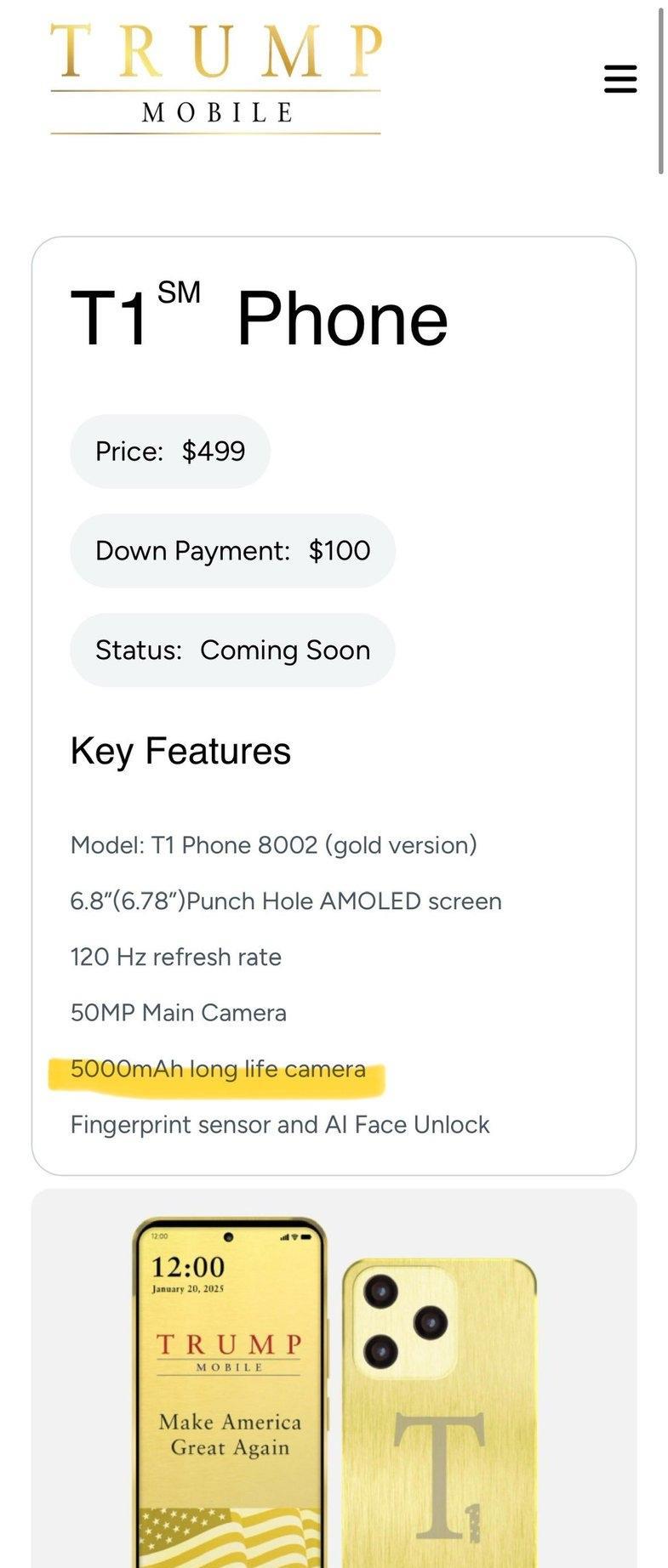668x1568 pixels.
Task: Select the 50MP Main Camera feature
Action: tap(178, 1014)
